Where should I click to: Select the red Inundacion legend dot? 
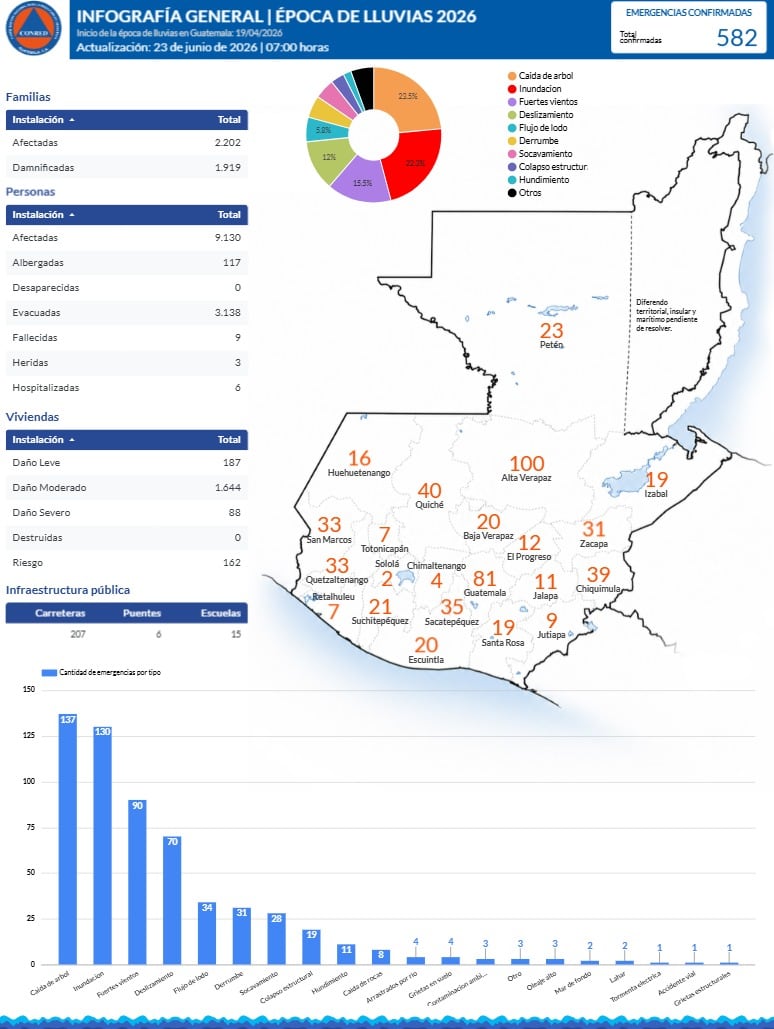click(512, 89)
